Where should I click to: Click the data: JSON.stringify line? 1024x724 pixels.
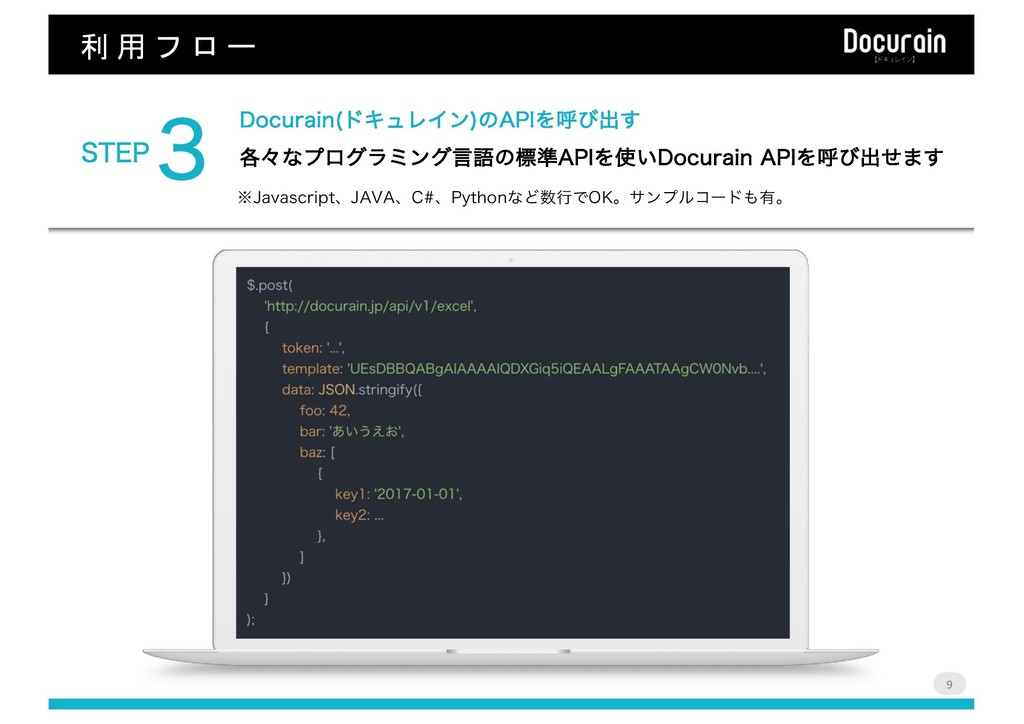[352, 390]
